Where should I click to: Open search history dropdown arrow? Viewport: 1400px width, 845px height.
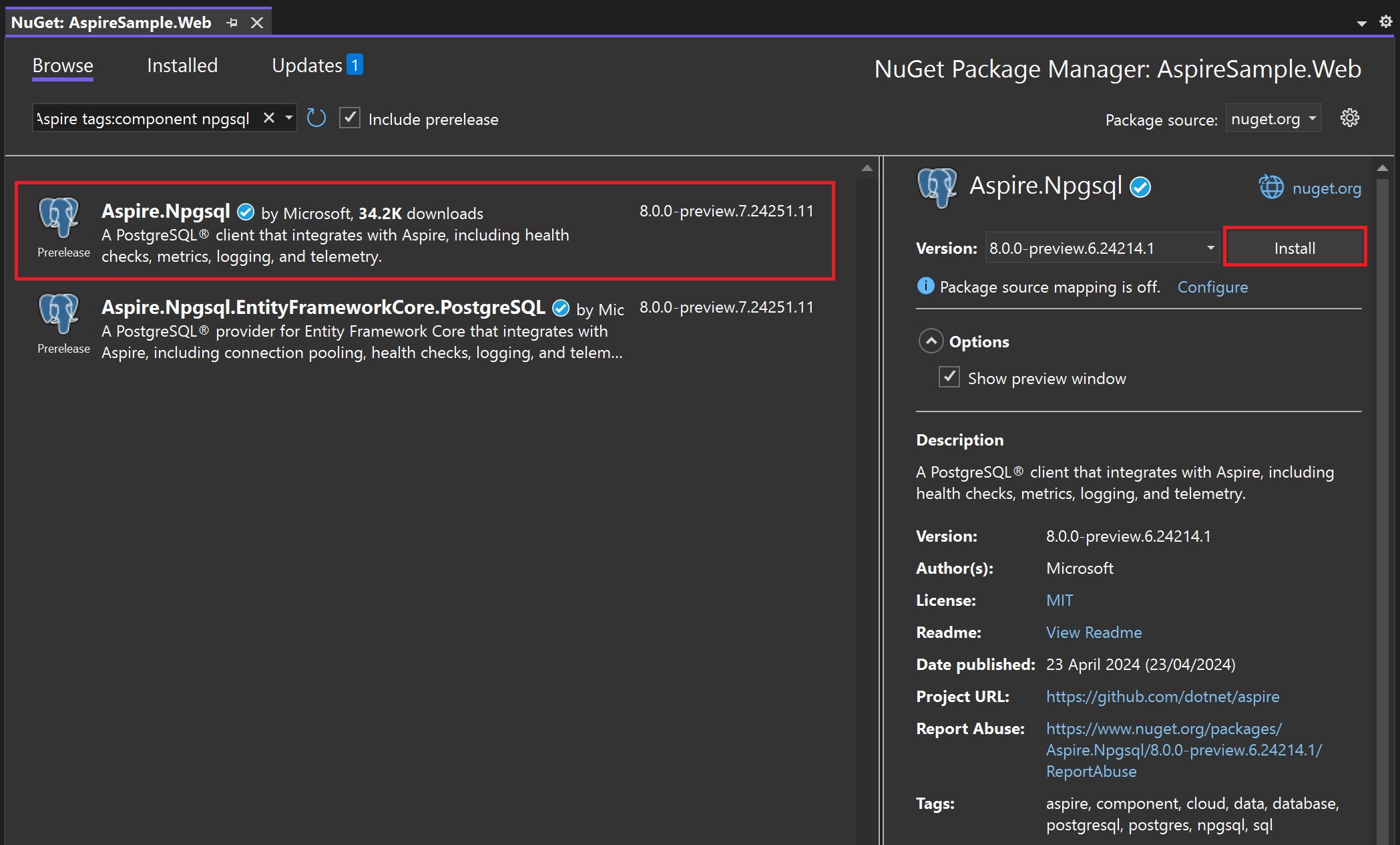(x=288, y=118)
